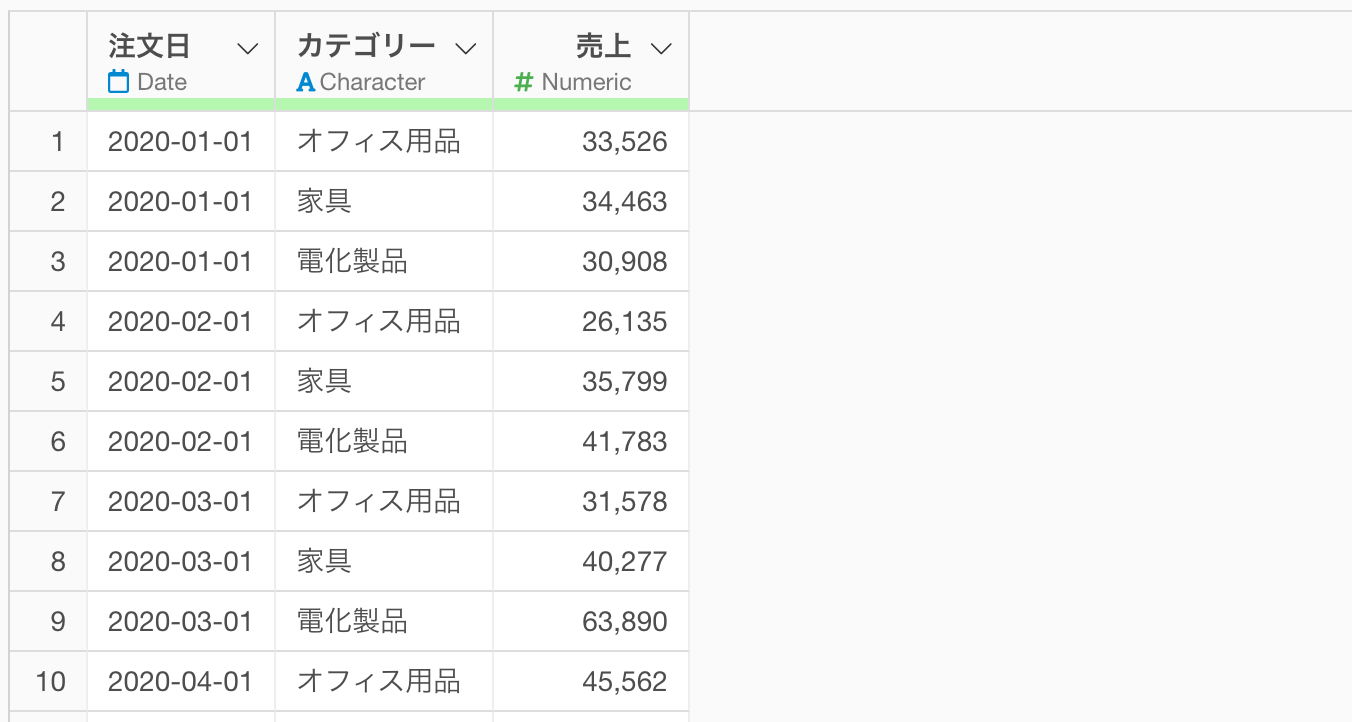The width and height of the screenshot is (1352, 722).
Task: Click the Numeric hash type icon
Action: (x=523, y=82)
